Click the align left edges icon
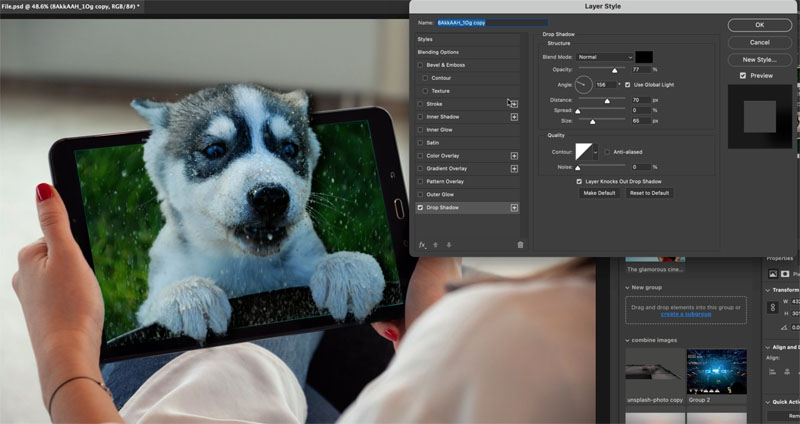The width and height of the screenshot is (800, 424). [x=771, y=372]
